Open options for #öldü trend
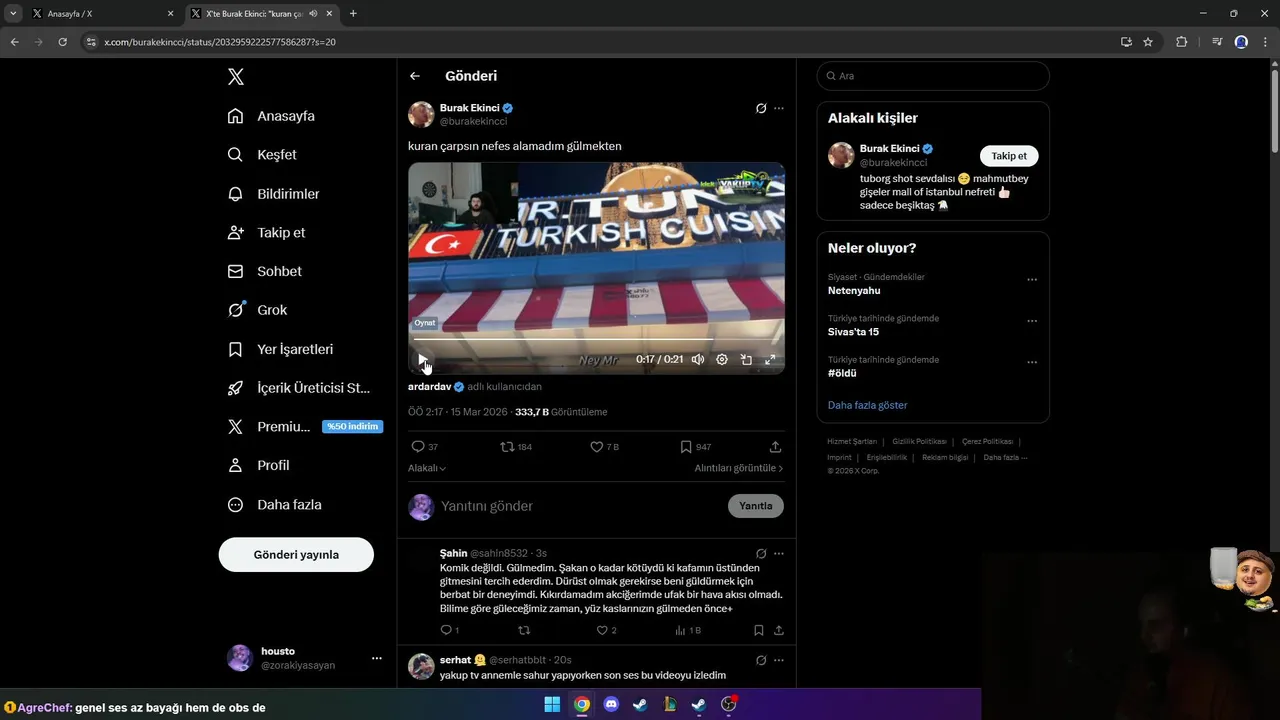Viewport: 1280px width, 720px height. click(1032, 362)
